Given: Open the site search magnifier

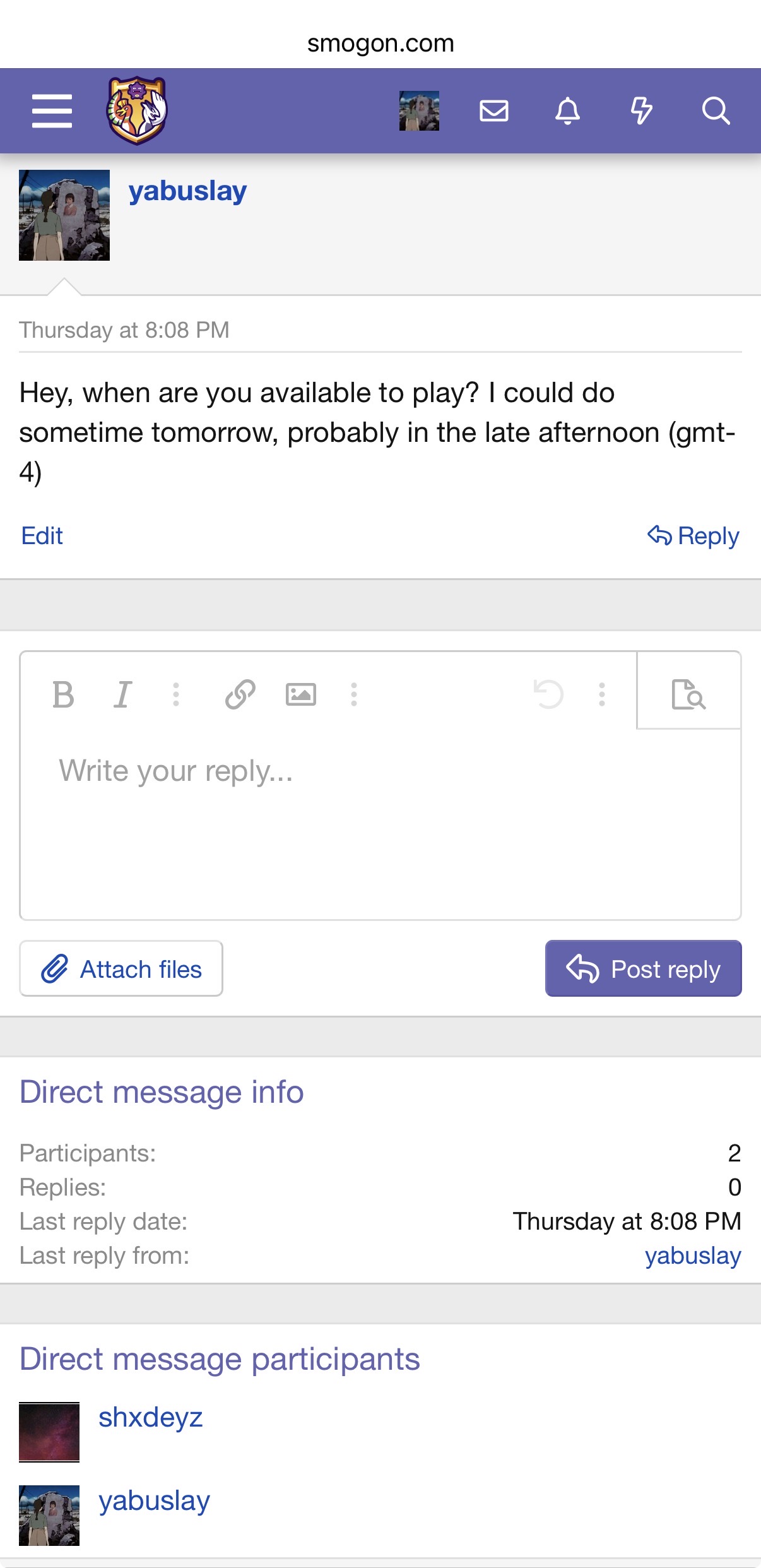Looking at the screenshot, I should [x=716, y=111].
